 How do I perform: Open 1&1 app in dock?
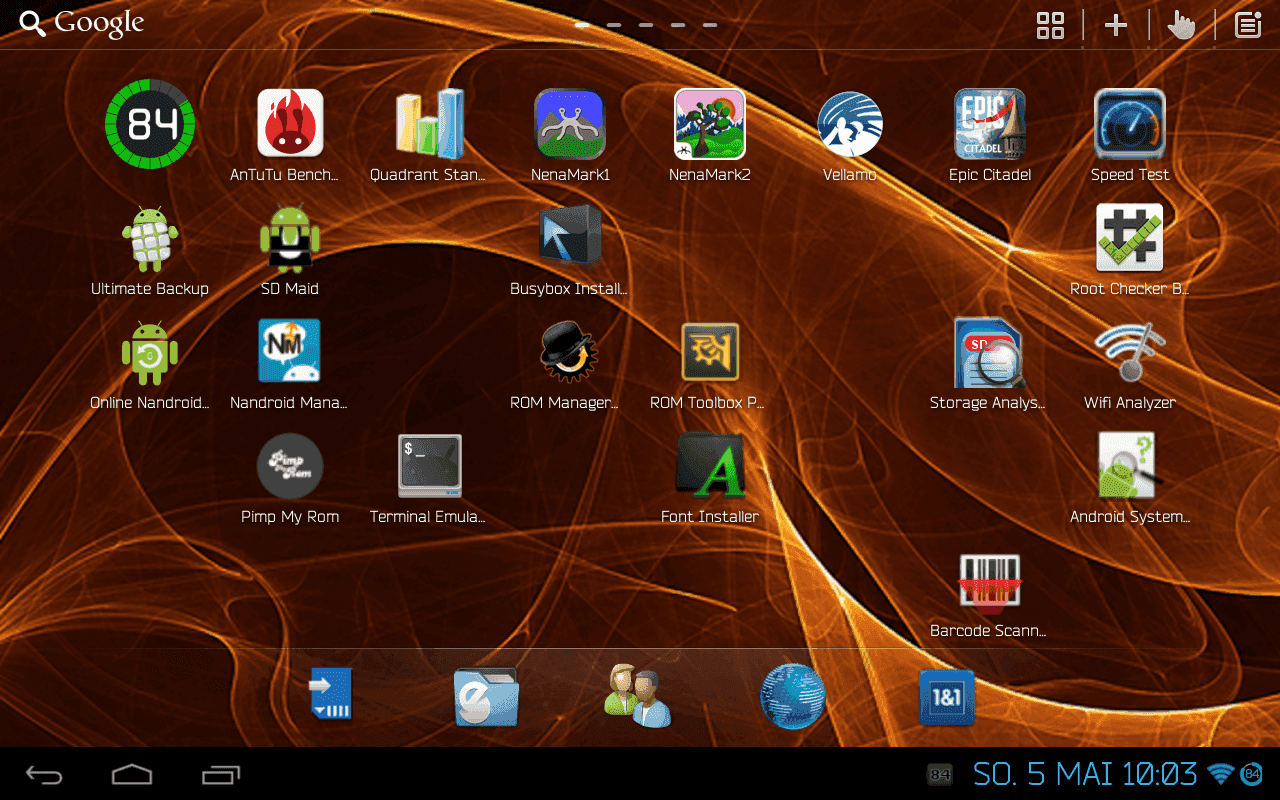pos(947,697)
